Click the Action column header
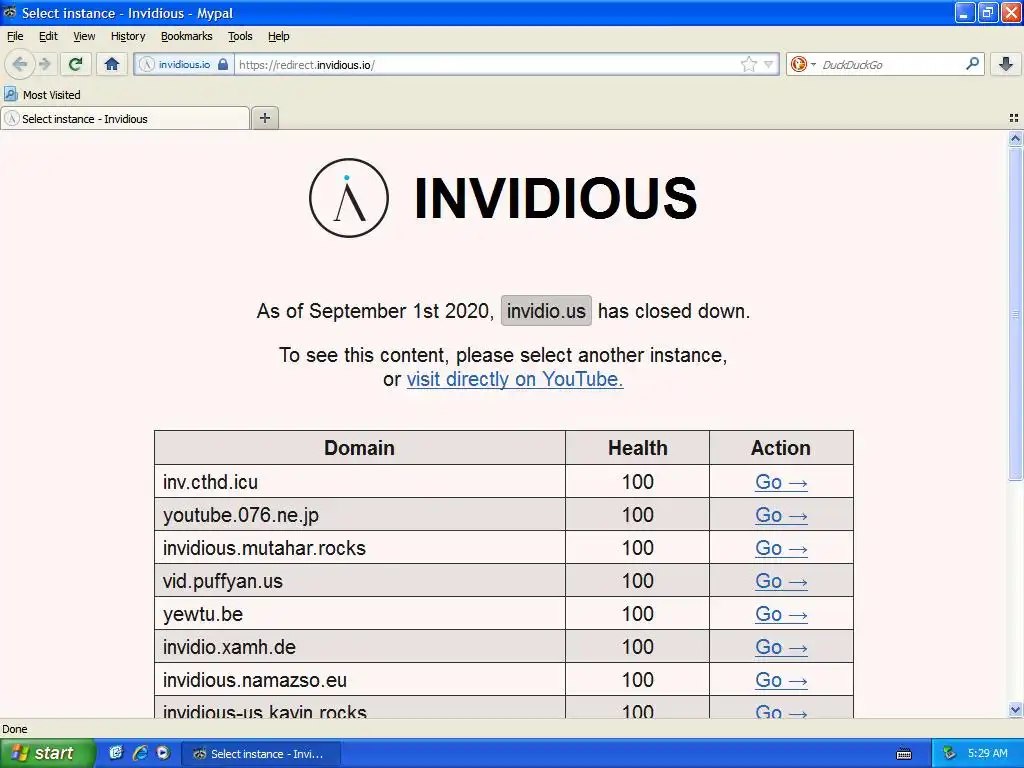 coord(781,448)
